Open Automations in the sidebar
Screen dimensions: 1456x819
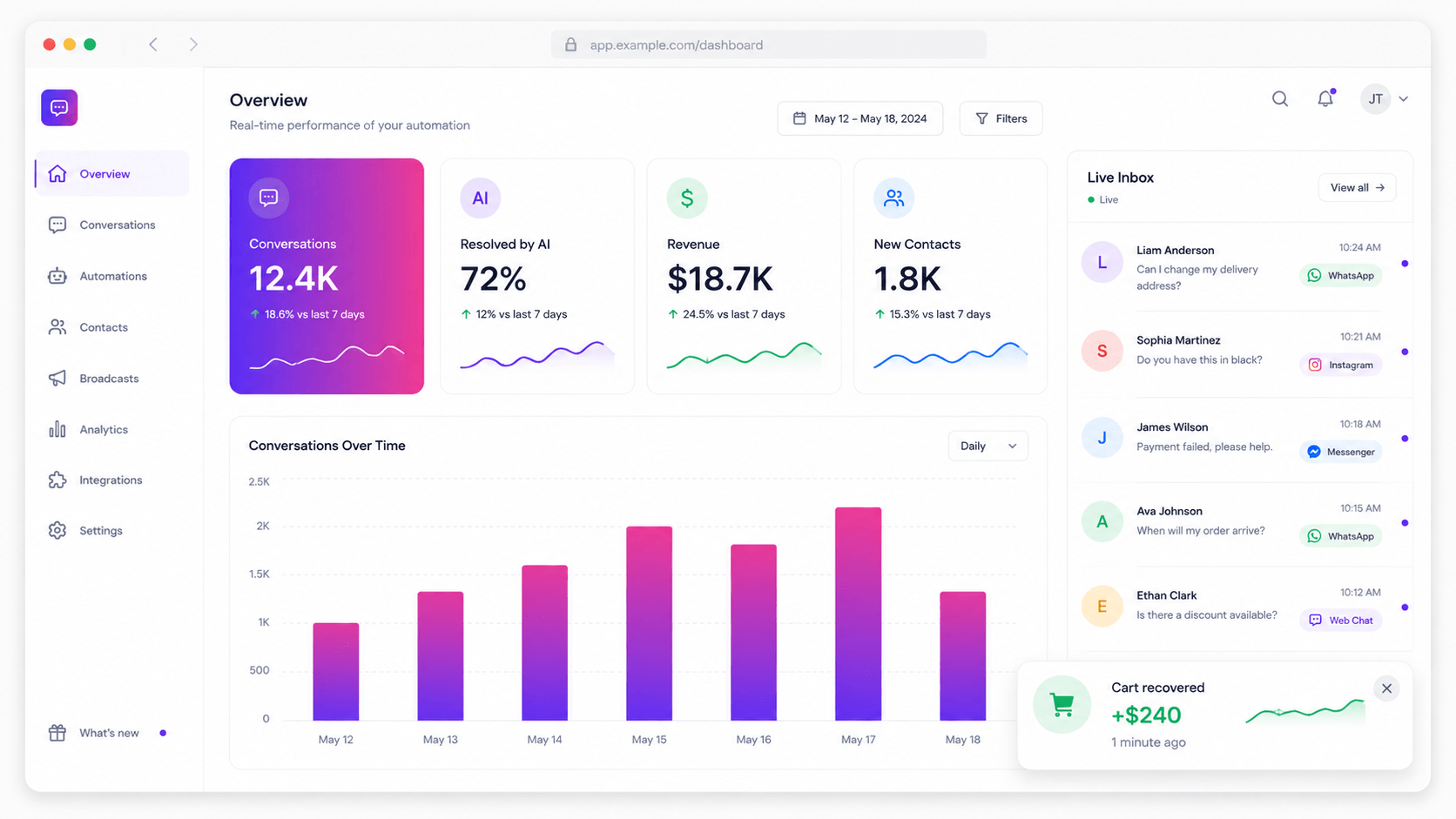(112, 276)
